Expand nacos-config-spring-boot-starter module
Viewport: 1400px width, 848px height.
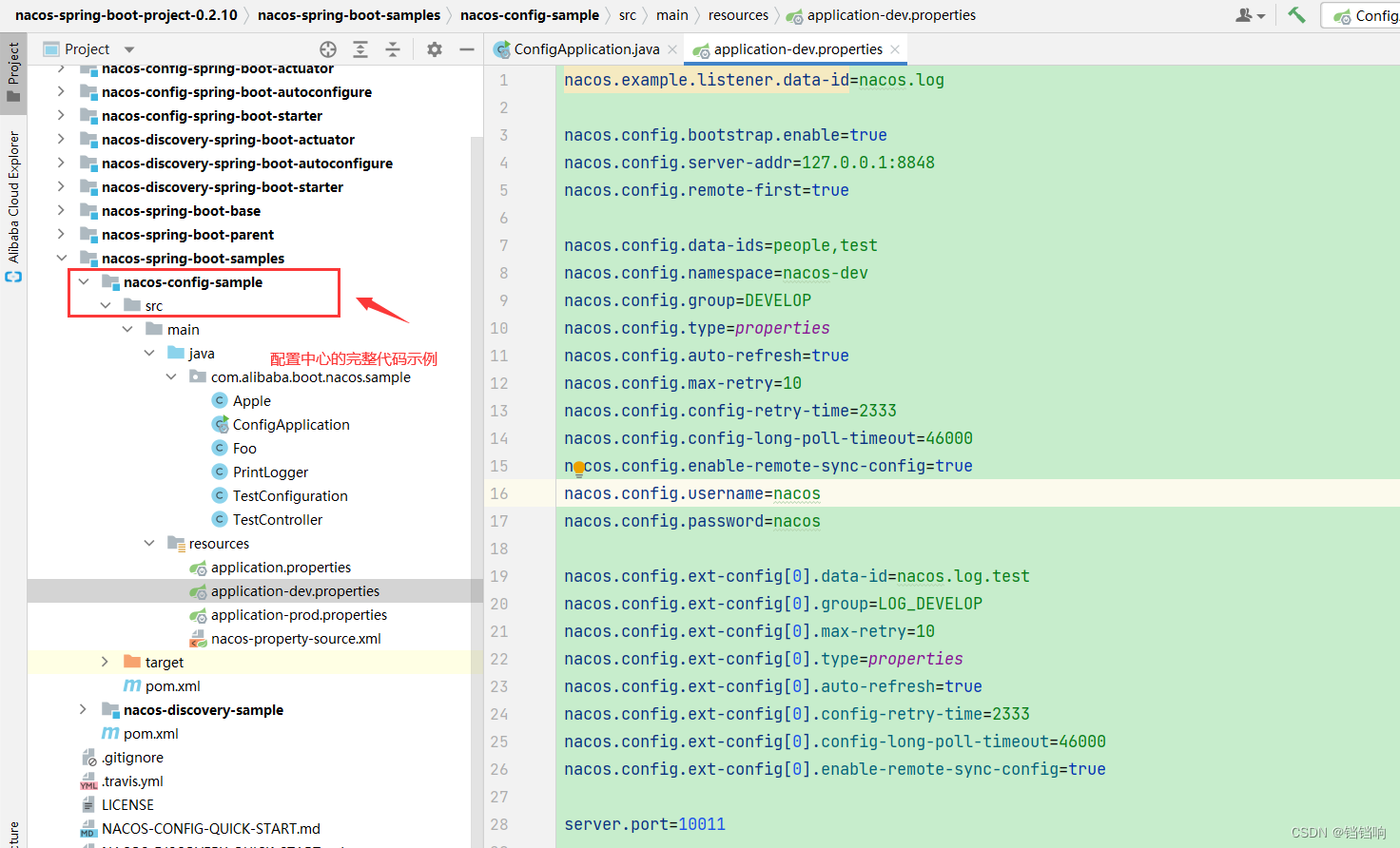pos(61,116)
